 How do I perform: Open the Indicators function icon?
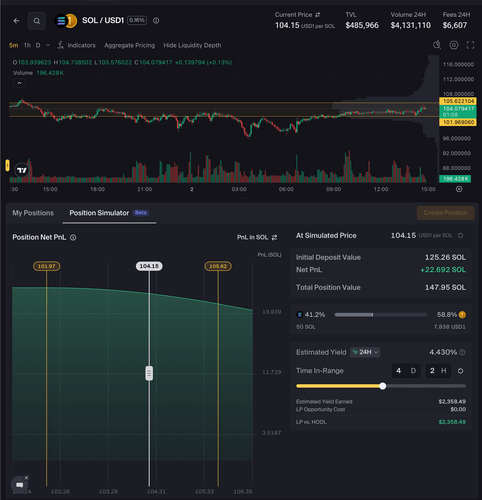pos(60,45)
